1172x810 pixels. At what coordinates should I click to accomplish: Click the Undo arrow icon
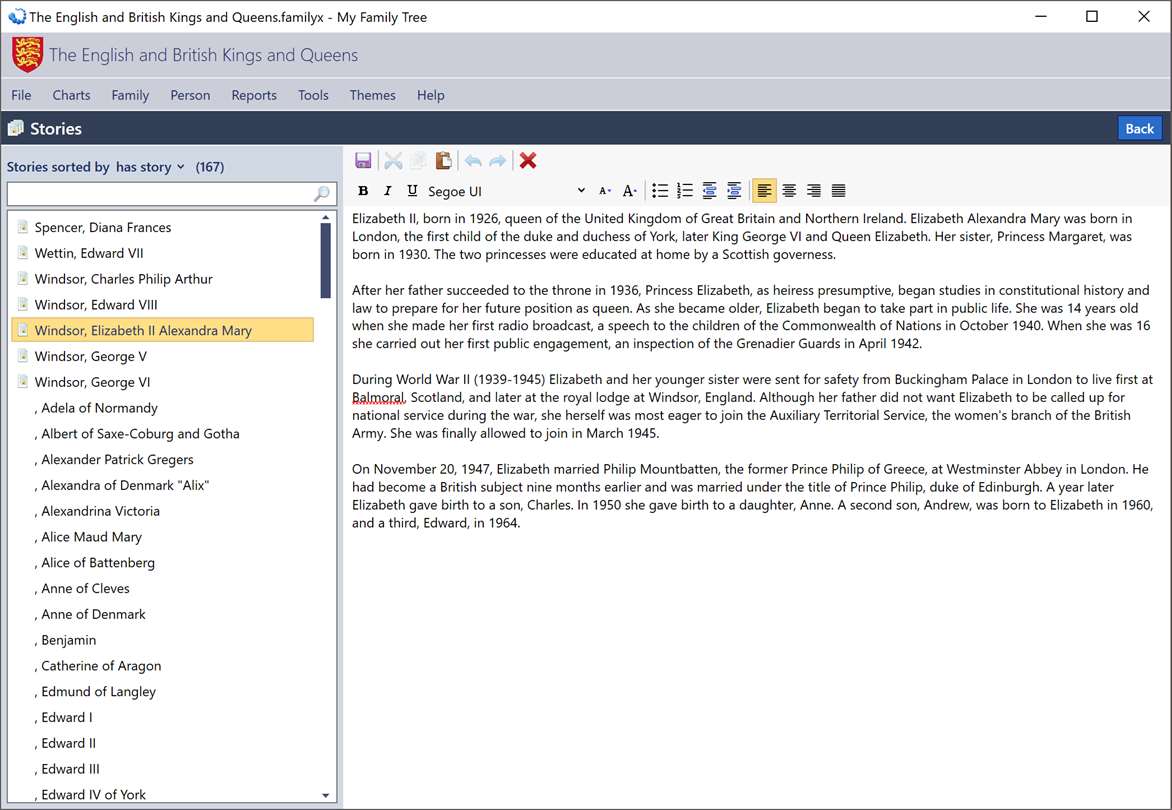[x=473, y=161]
